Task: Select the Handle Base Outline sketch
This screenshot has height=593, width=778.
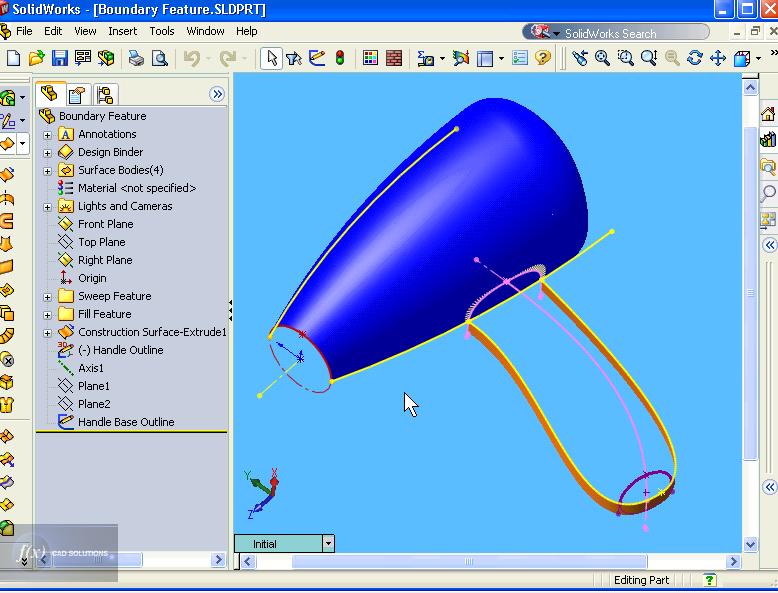Action: pos(126,422)
